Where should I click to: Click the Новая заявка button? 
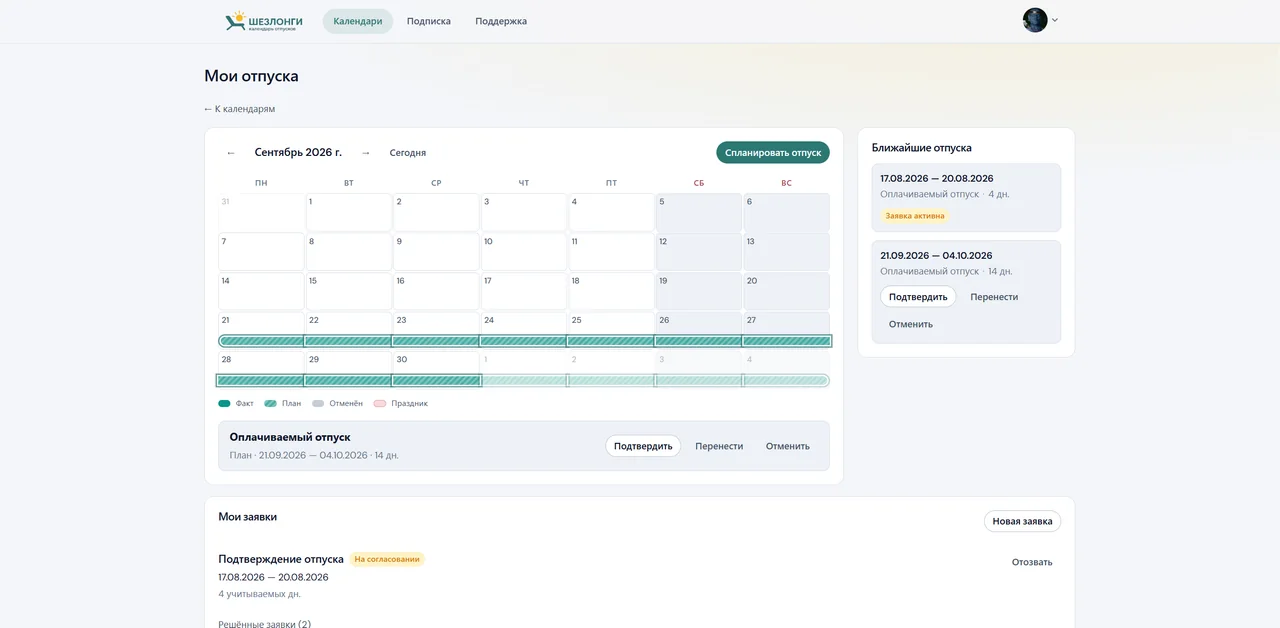pyautogui.click(x=1022, y=521)
